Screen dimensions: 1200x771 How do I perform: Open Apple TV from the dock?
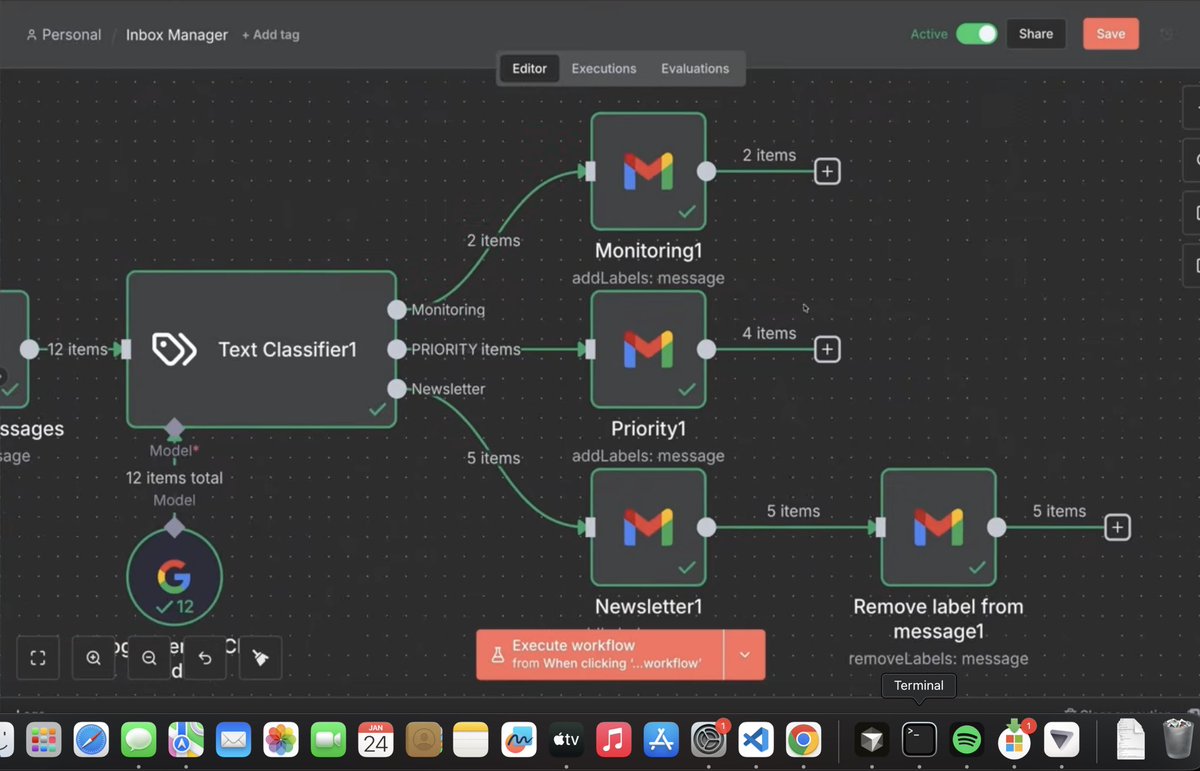566,740
